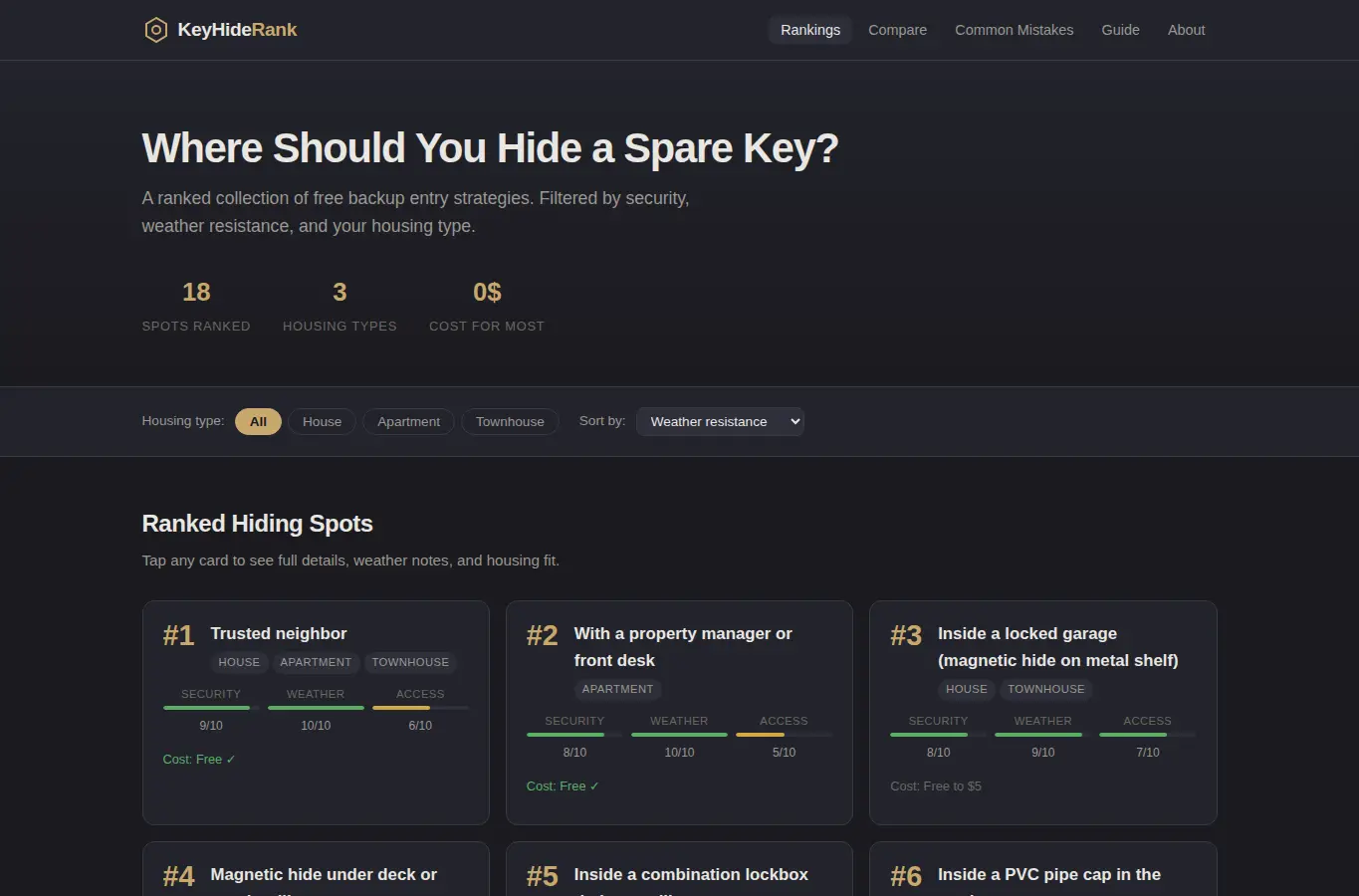Click the '18' spots ranked stat
The height and width of the screenshot is (896, 1359).
196,292
